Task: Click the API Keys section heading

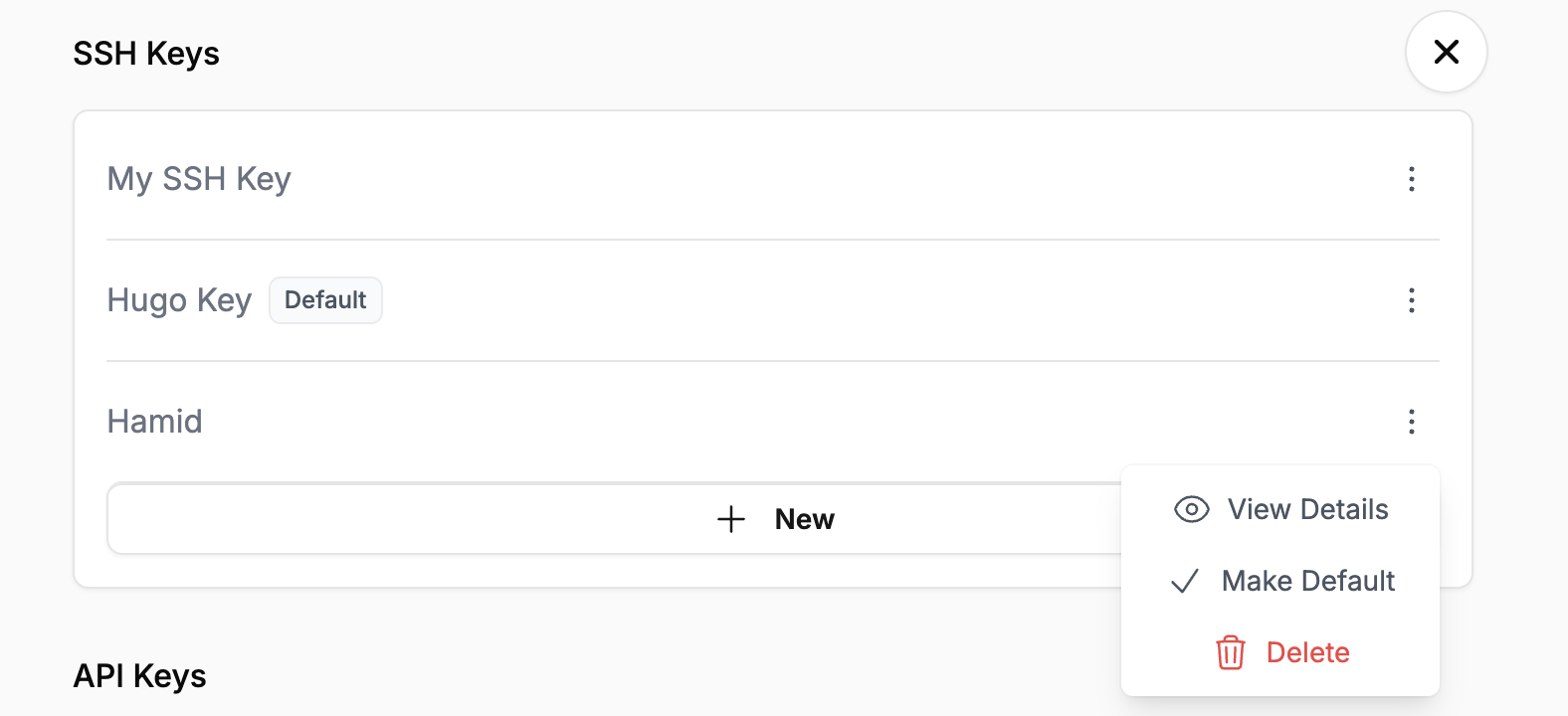Action: 139,676
